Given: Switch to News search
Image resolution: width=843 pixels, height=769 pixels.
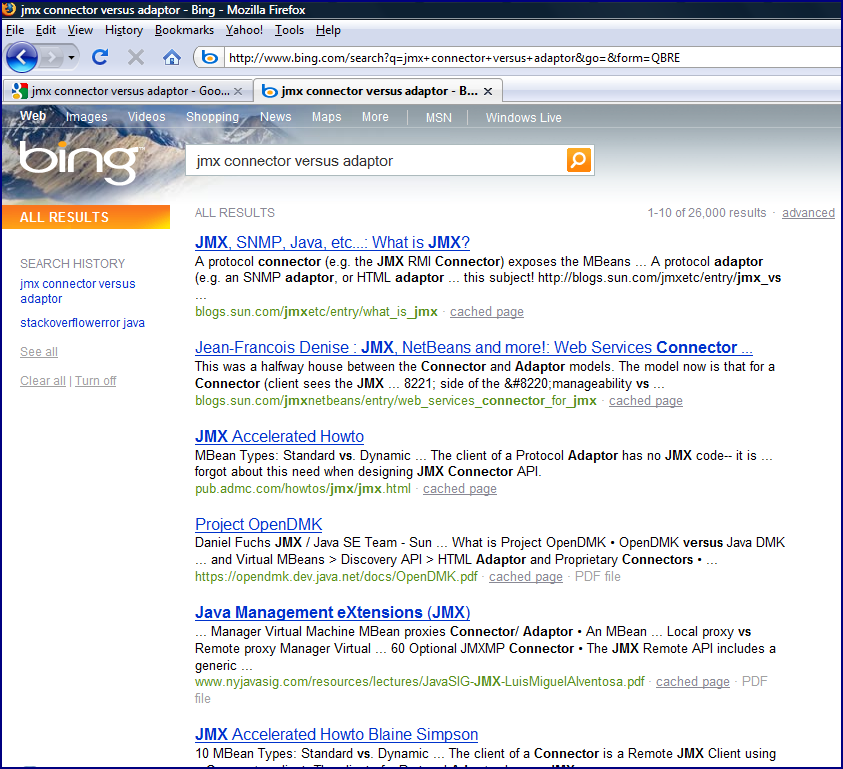Looking at the screenshot, I should [276, 117].
